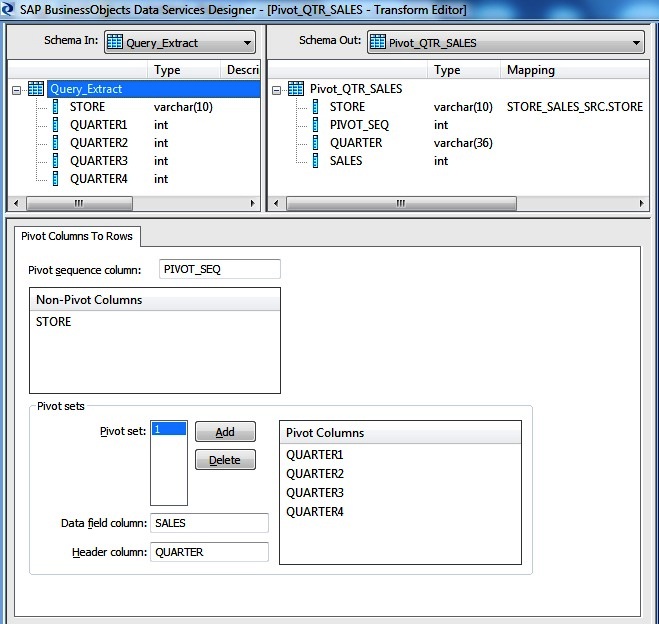Click the Pivot Columns list header
Screen dimensions: 659x624
click(400, 433)
